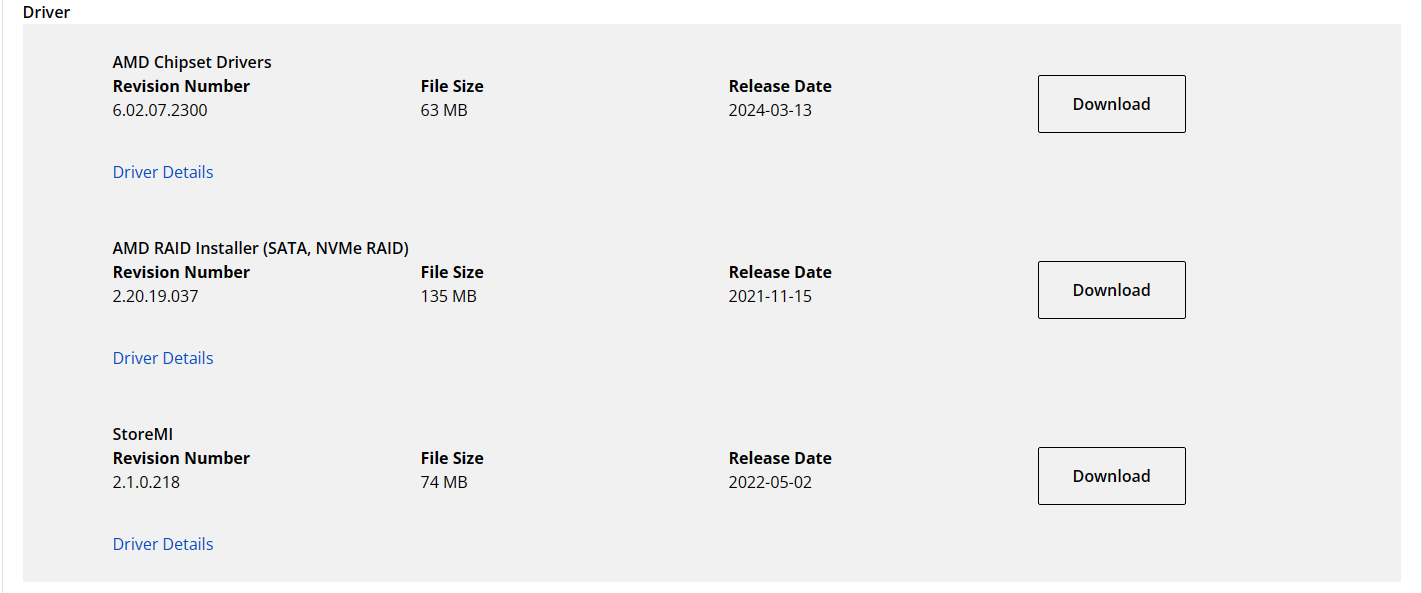Download the AMD RAID Installer
This screenshot has width=1422, height=593.
pyautogui.click(x=1111, y=290)
